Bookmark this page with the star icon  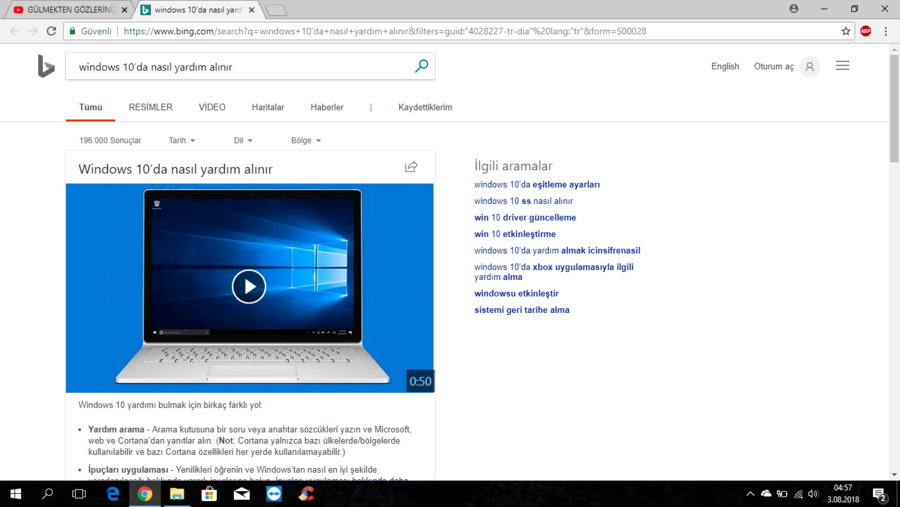click(x=845, y=31)
